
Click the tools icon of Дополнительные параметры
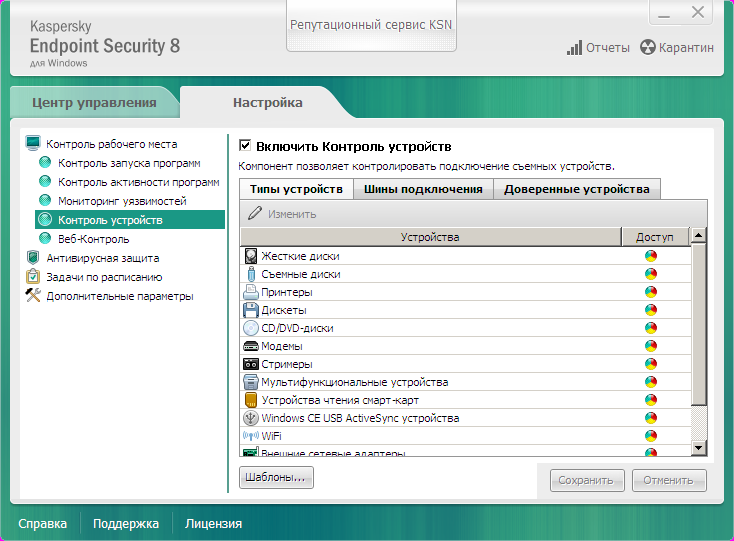pyautogui.click(x=33, y=296)
